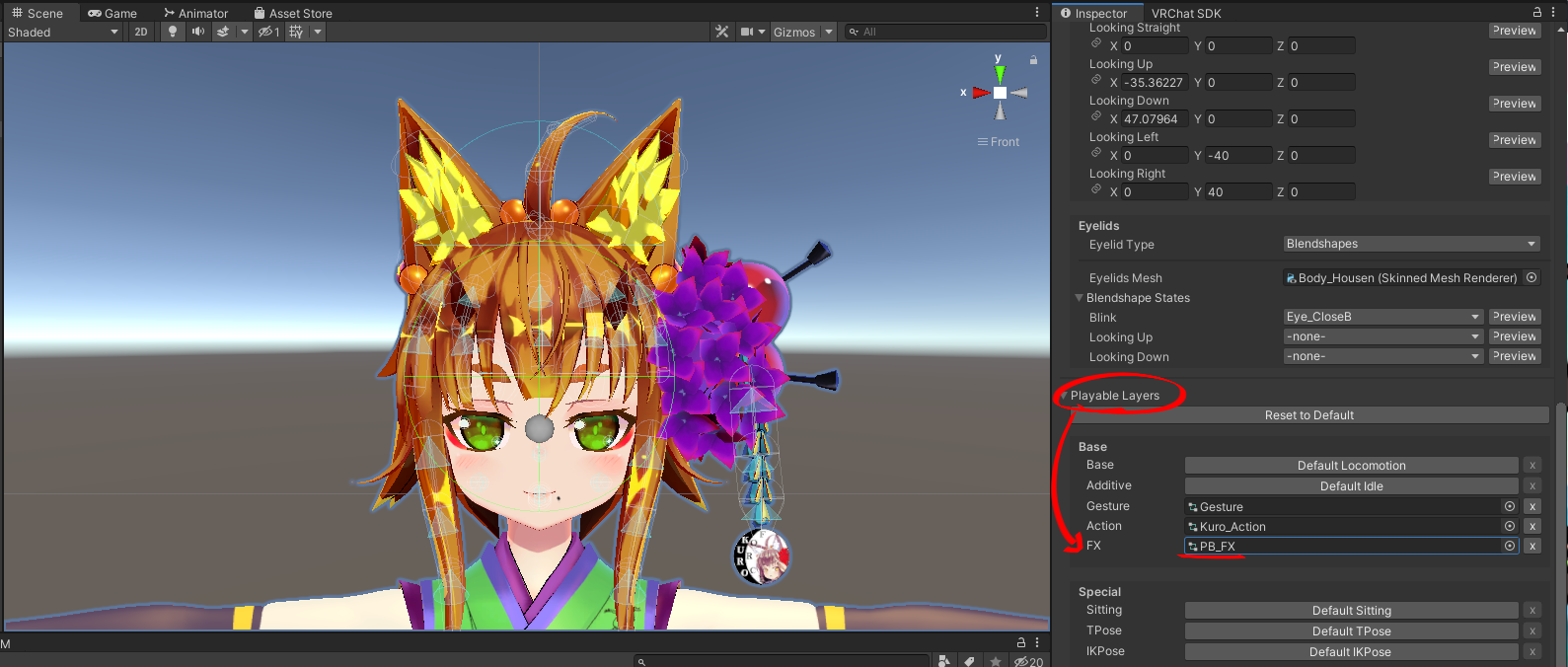
Task: Switch to the Animator tab
Action: click(195, 13)
